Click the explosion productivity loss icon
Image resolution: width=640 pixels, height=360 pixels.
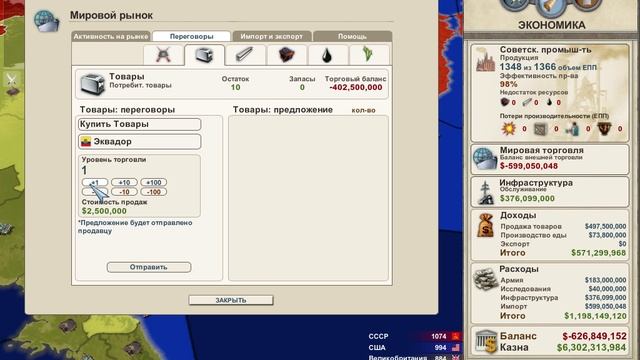tap(509, 129)
